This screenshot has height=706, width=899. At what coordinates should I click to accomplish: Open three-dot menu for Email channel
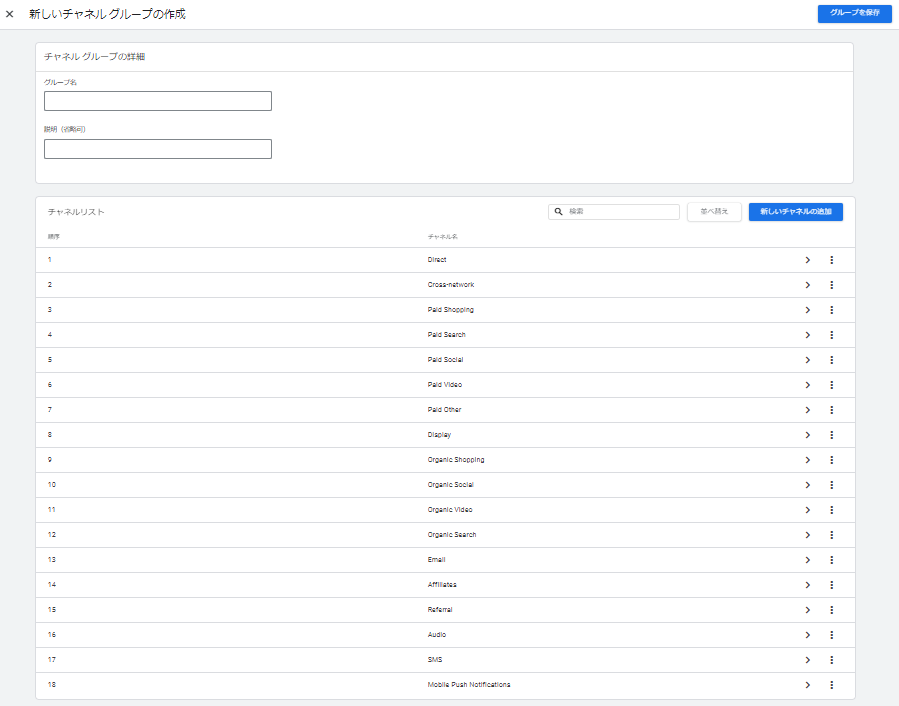pos(831,560)
